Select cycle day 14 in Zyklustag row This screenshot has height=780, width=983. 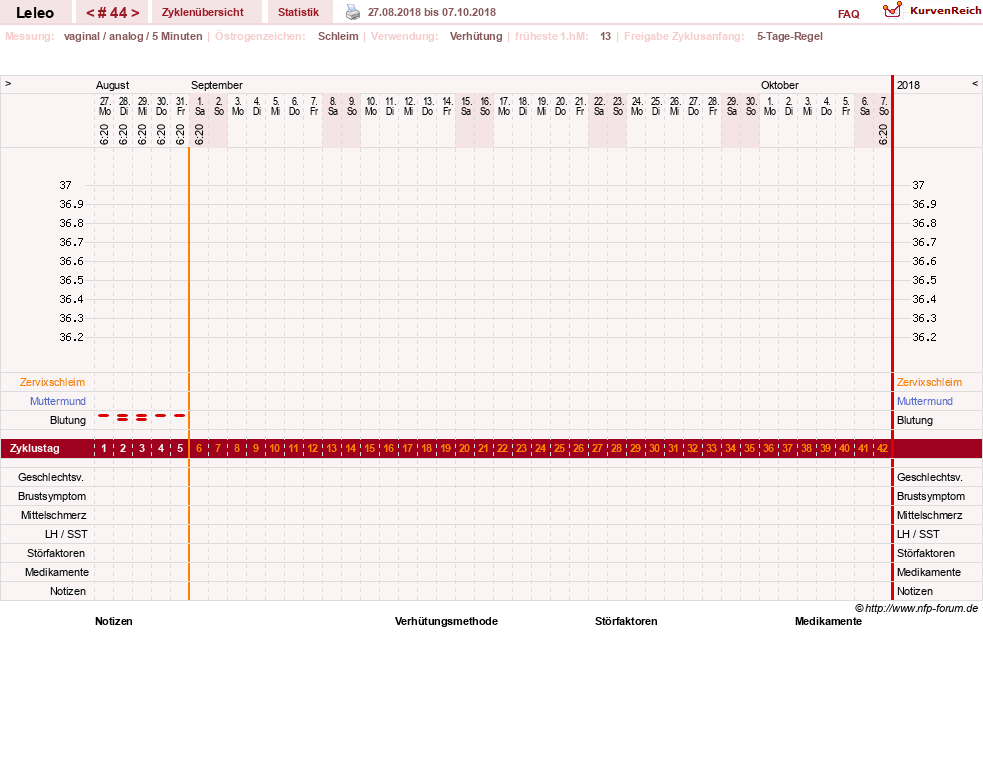pyautogui.click(x=350, y=448)
